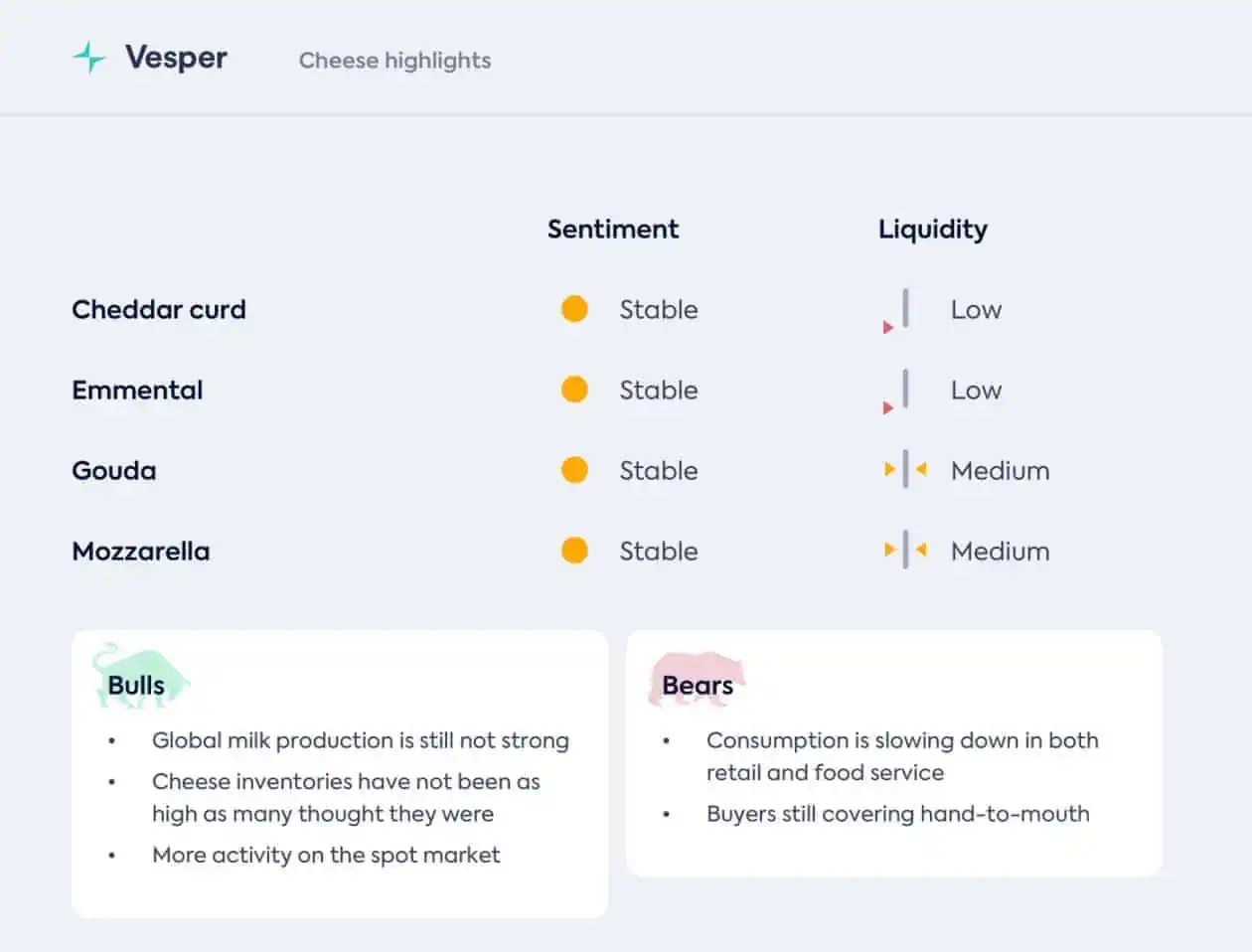Select the Emmental row label
Image resolution: width=1252 pixels, height=952 pixels.
tap(137, 390)
